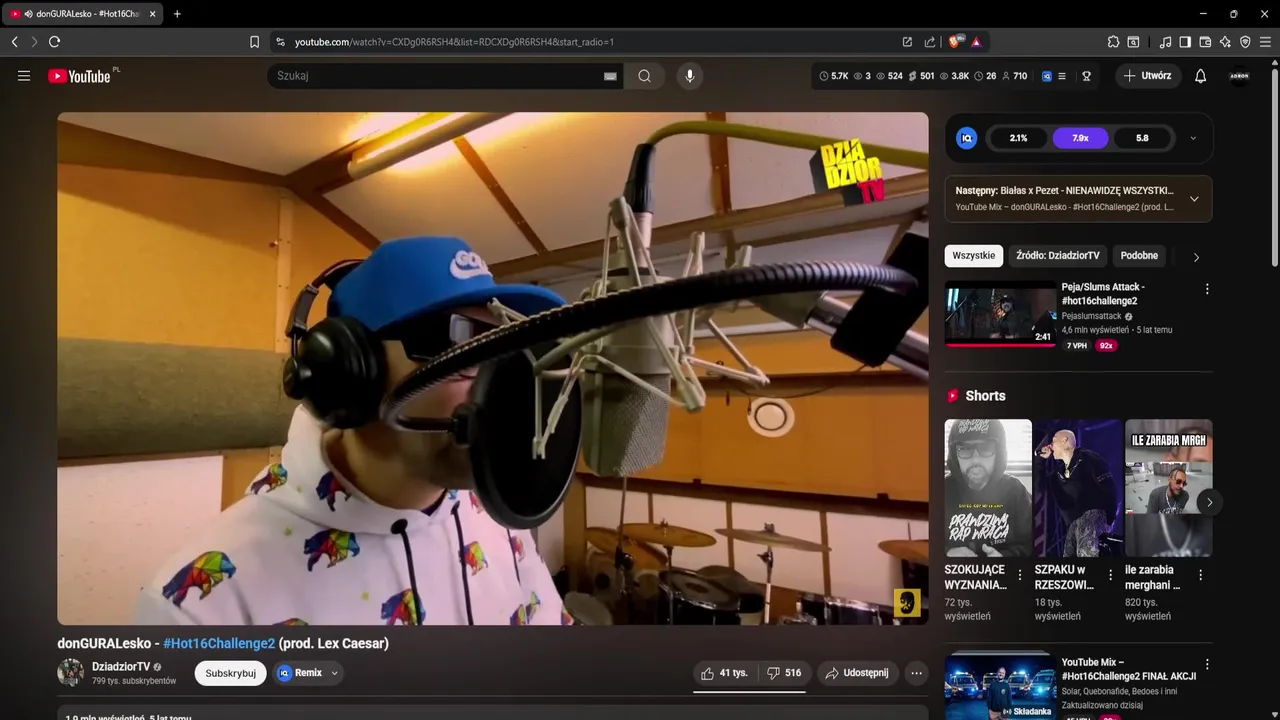Click the page vertical scrollbar
The height and width of the screenshot is (720, 1280).
(x=1274, y=166)
